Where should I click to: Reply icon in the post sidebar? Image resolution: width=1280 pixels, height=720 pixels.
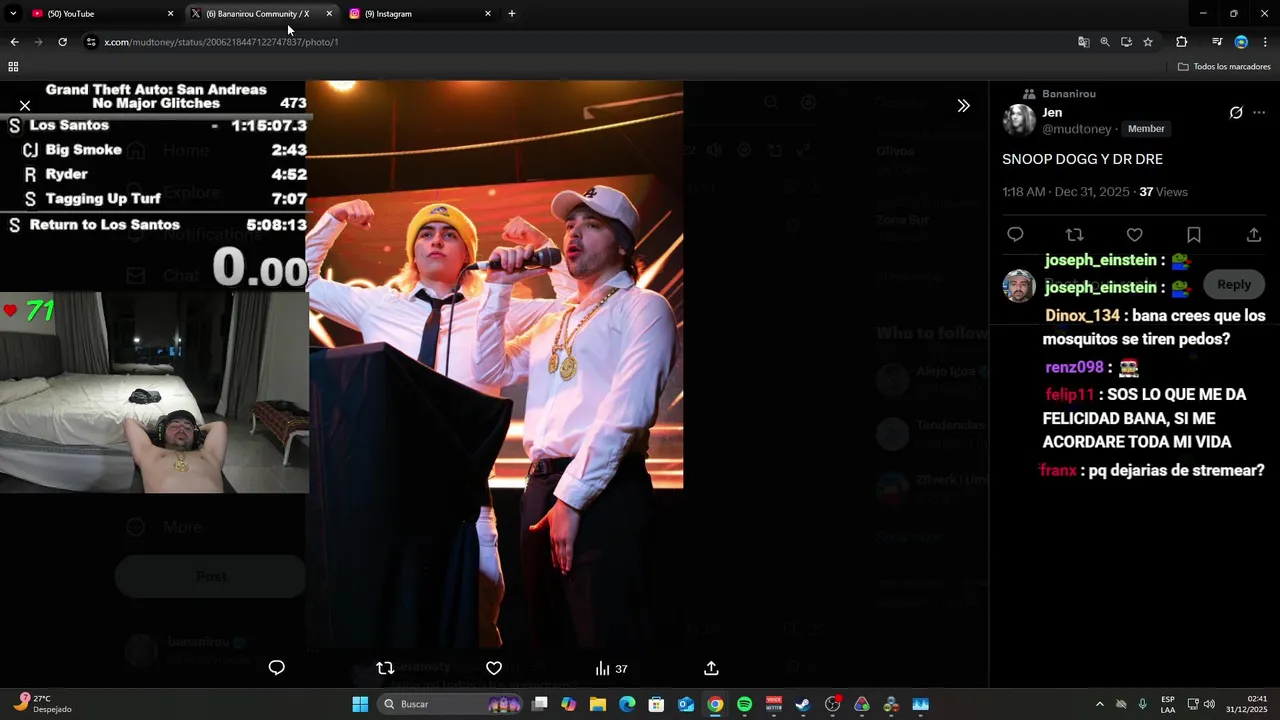coord(1015,234)
